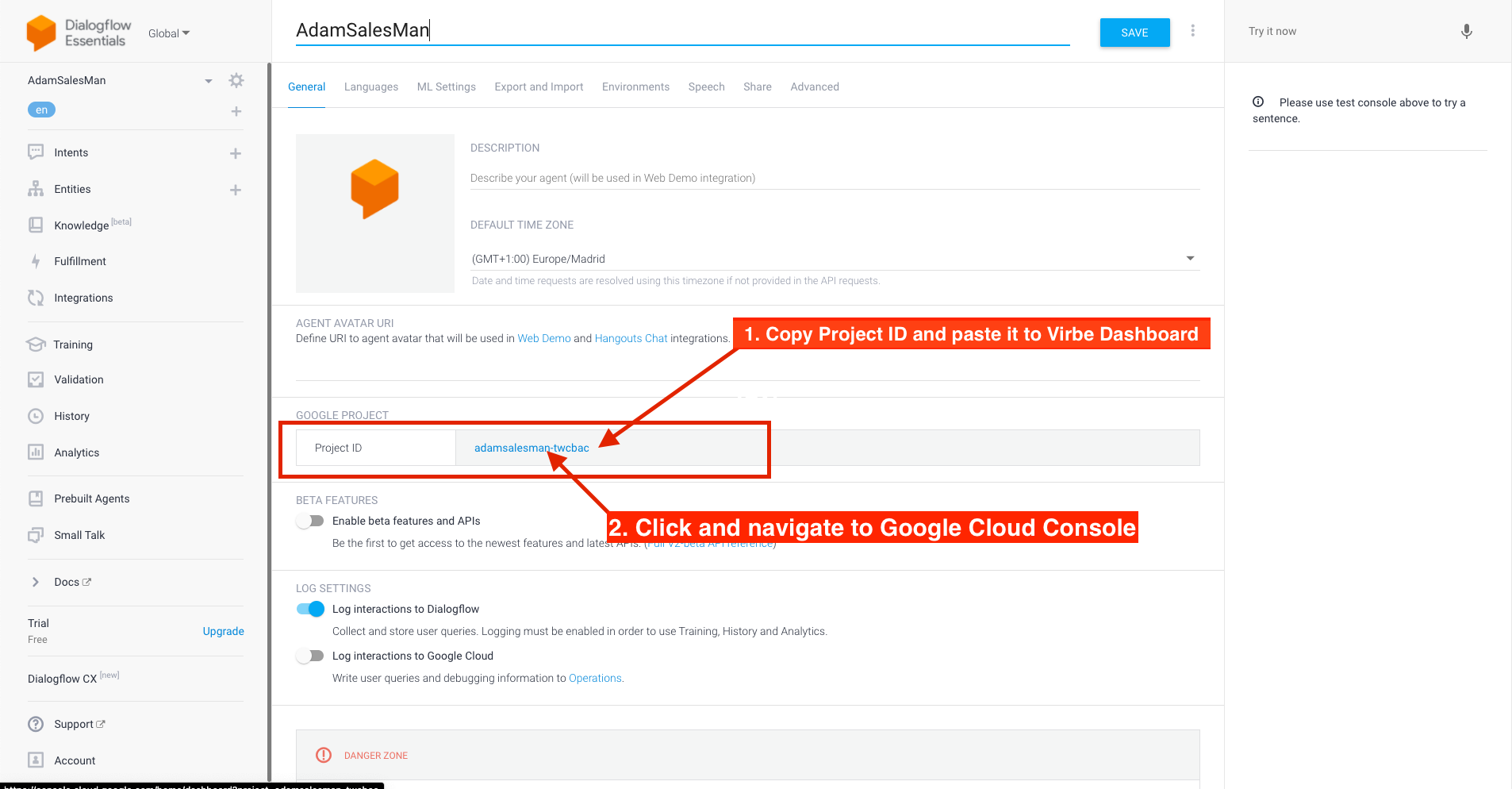Toggle Enable beta features and APIs

tap(310, 521)
